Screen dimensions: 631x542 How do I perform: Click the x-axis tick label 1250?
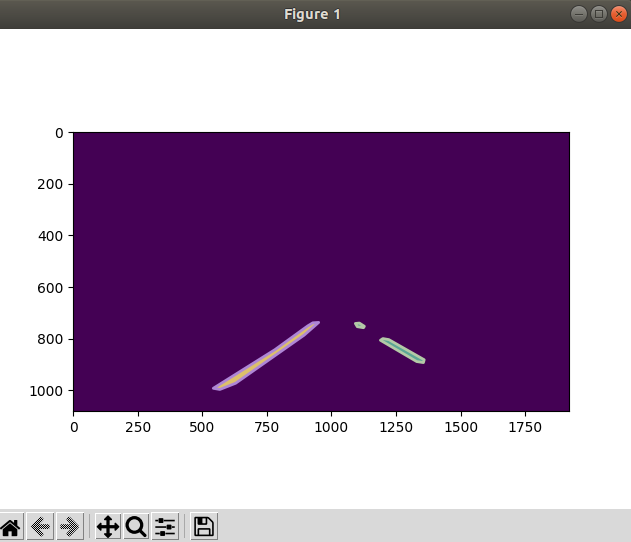pos(396,427)
